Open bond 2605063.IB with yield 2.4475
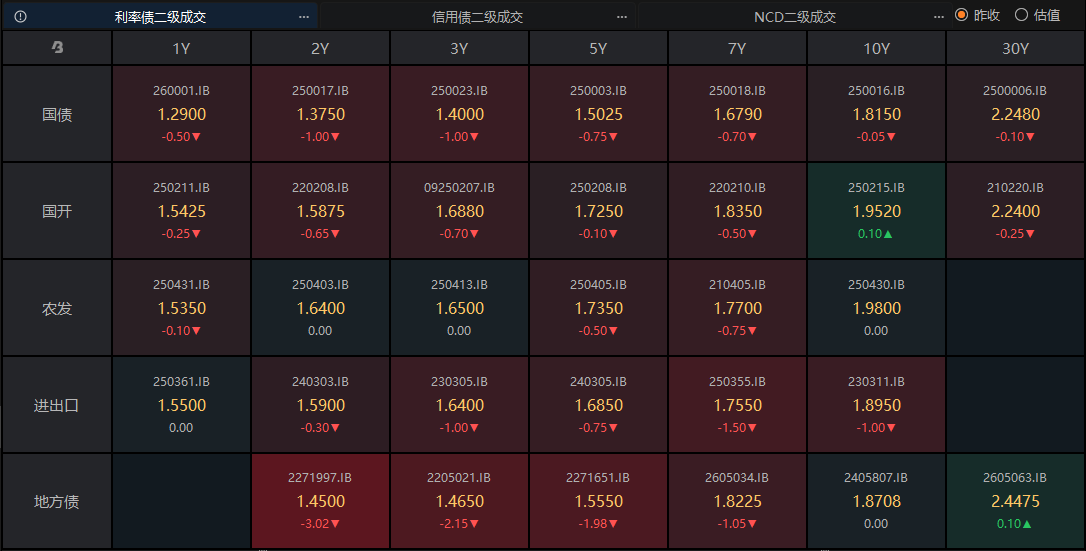The width and height of the screenshot is (1086, 551). 1015,501
